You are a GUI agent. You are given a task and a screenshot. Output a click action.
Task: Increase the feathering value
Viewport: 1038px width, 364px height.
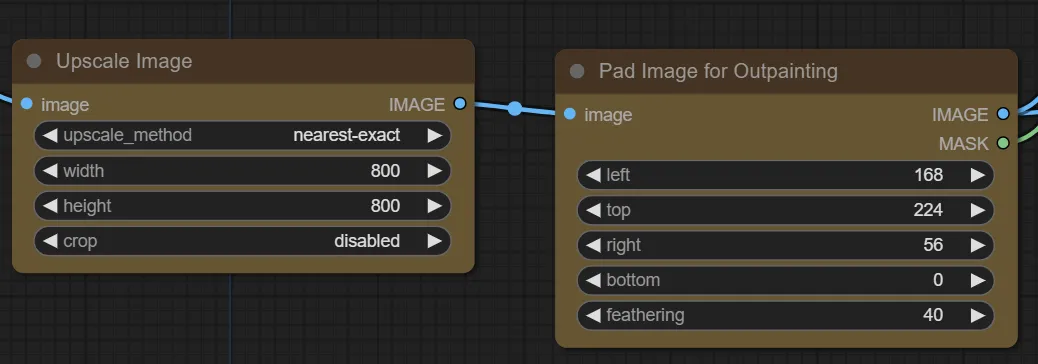977,315
